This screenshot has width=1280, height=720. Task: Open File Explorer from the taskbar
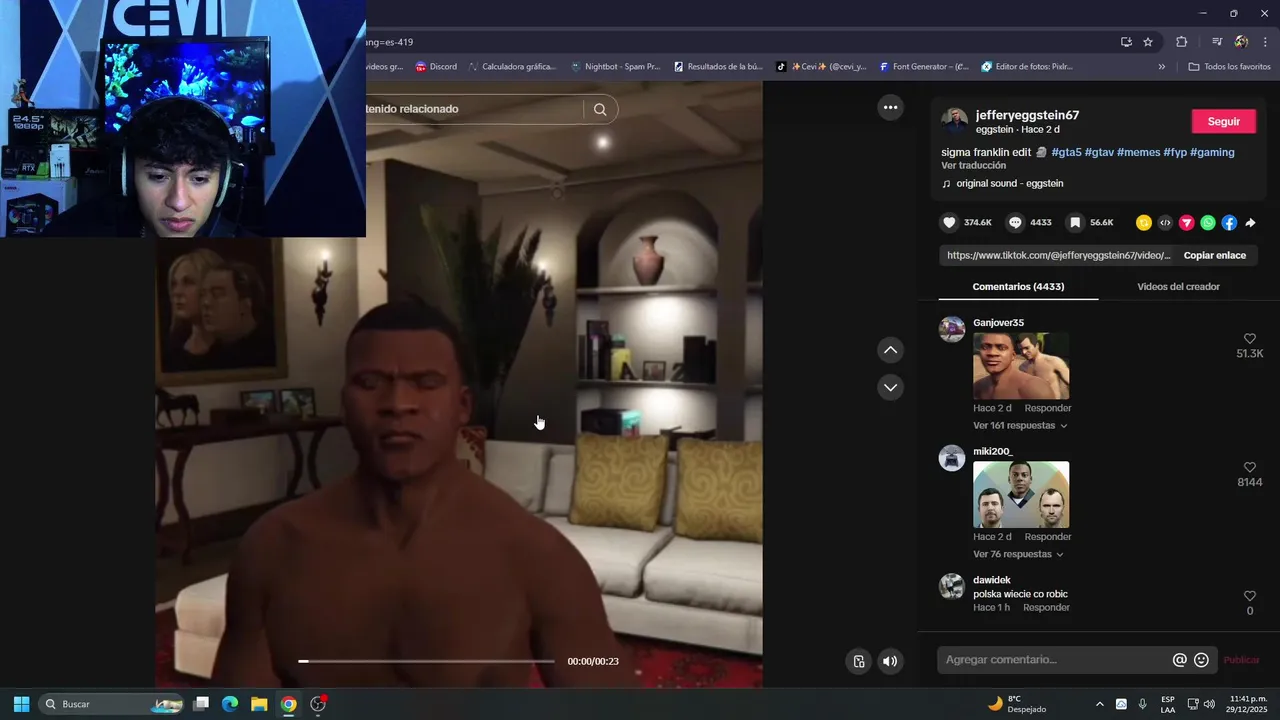[259, 704]
